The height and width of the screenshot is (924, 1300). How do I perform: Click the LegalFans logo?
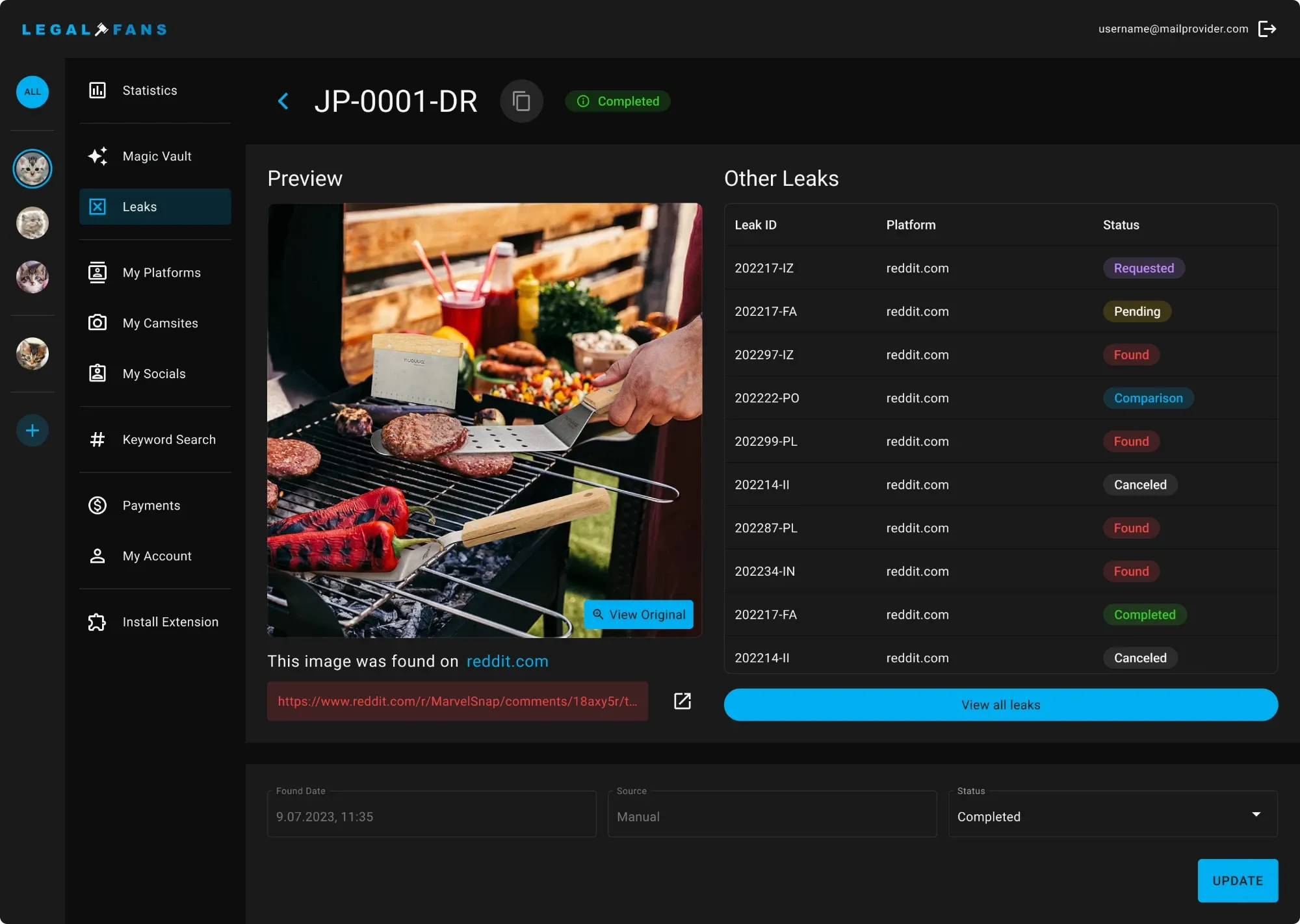95,29
